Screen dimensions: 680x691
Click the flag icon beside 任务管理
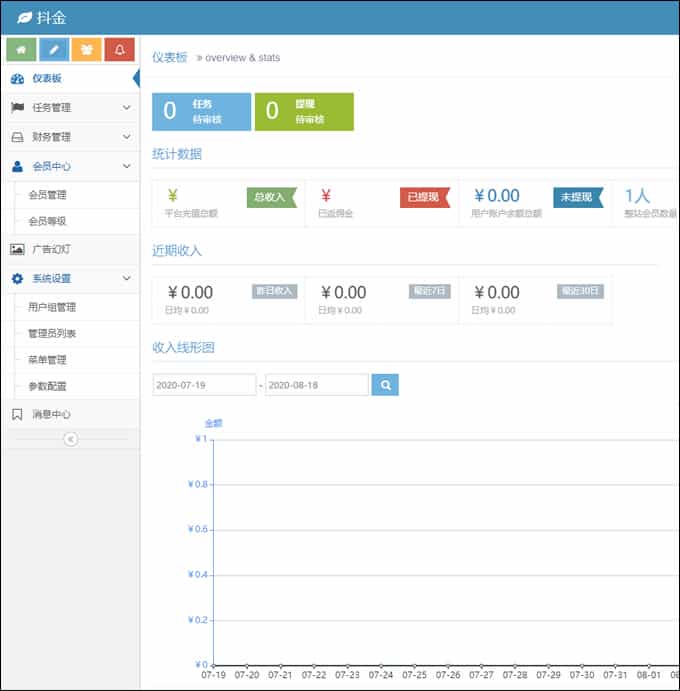click(x=17, y=108)
